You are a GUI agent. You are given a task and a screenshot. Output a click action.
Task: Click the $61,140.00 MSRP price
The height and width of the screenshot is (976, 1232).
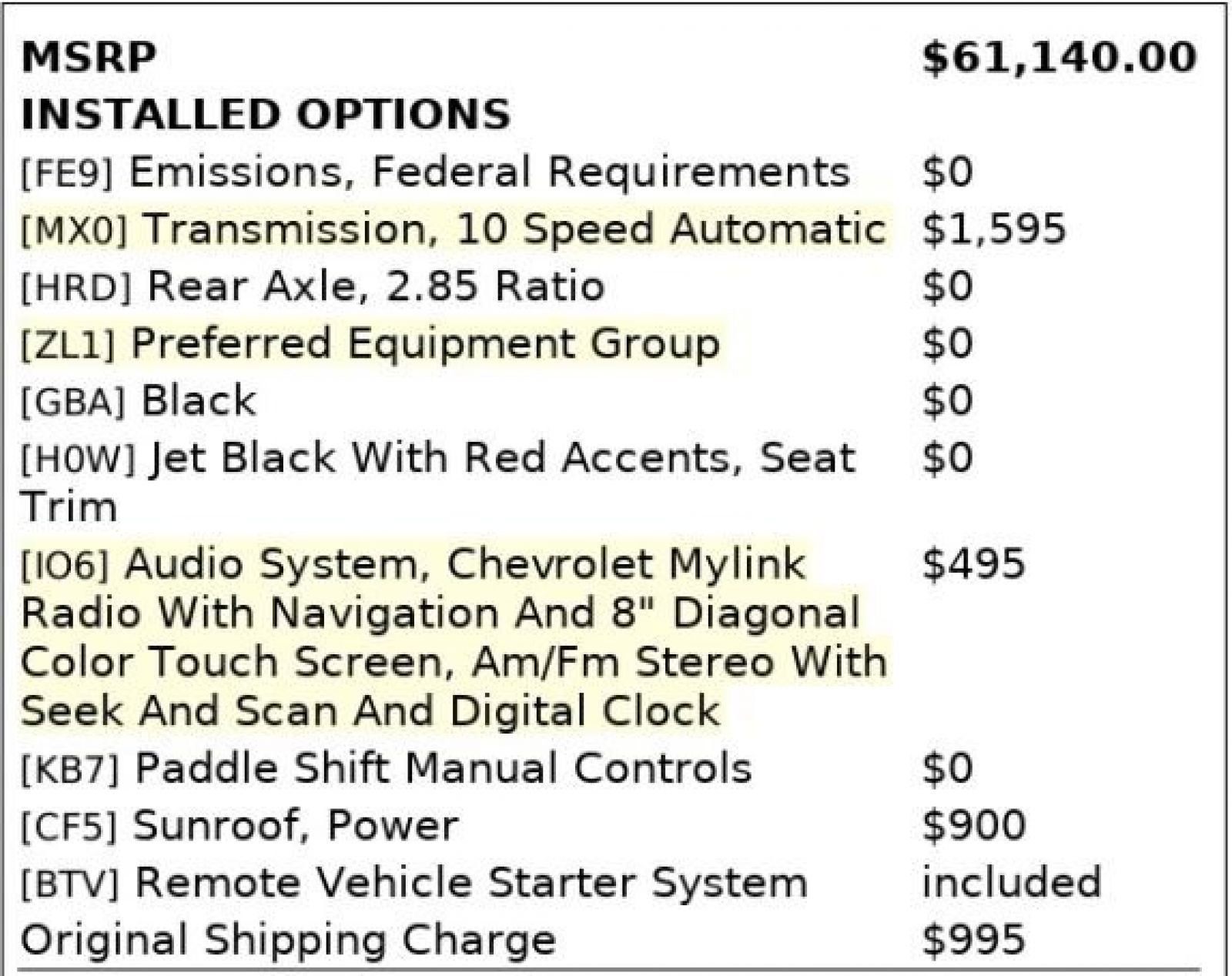(x=1060, y=58)
